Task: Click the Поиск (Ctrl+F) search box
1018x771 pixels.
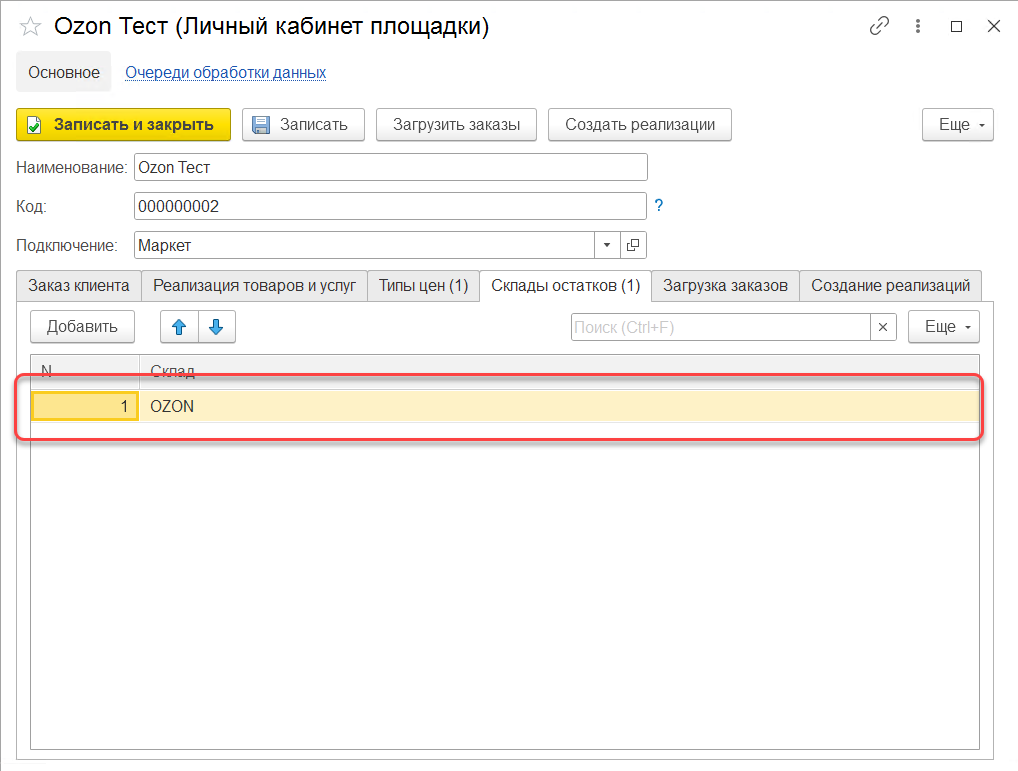Action: tap(721, 327)
